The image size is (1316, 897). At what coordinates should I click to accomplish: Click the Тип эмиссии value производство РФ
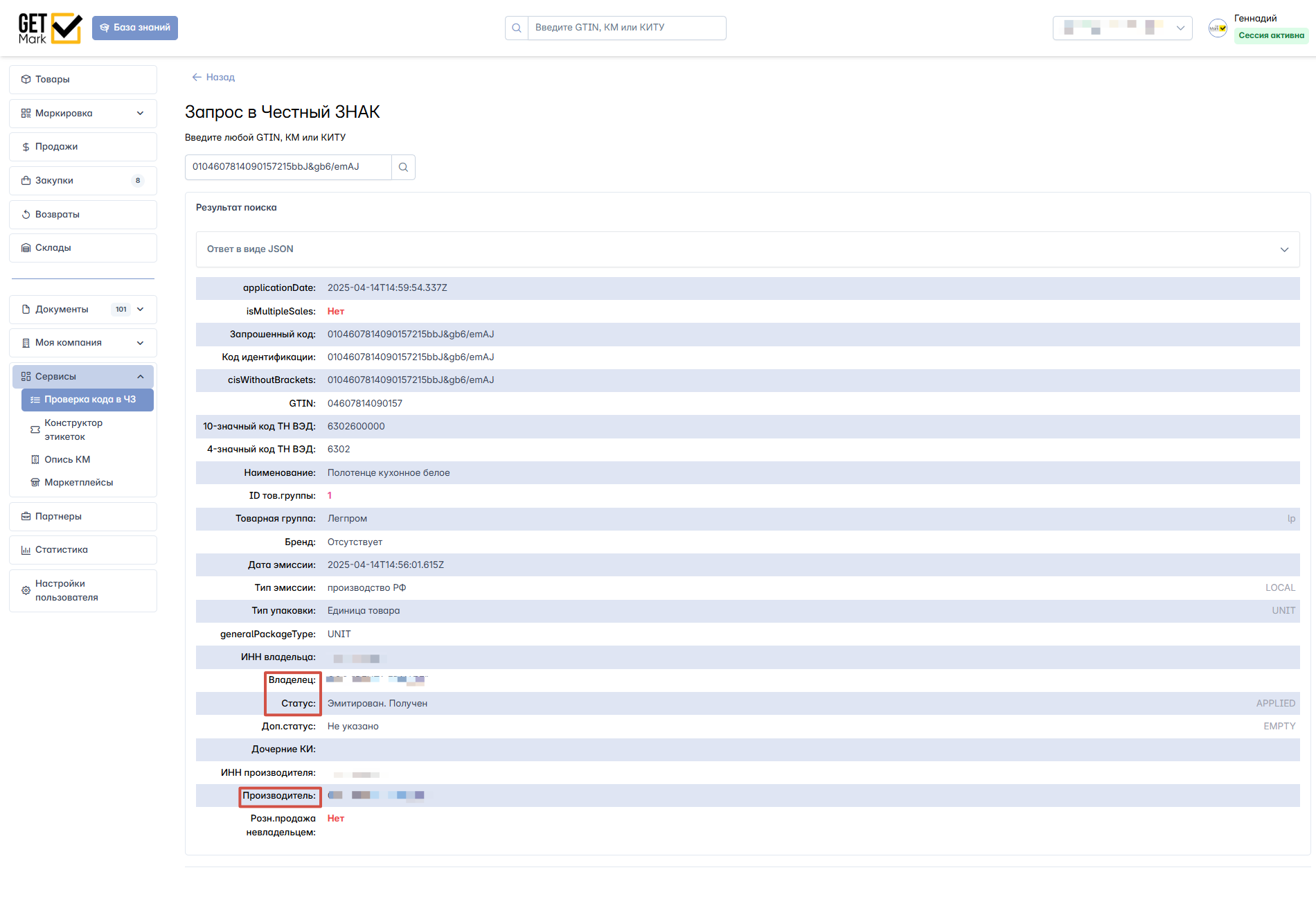tap(367, 588)
